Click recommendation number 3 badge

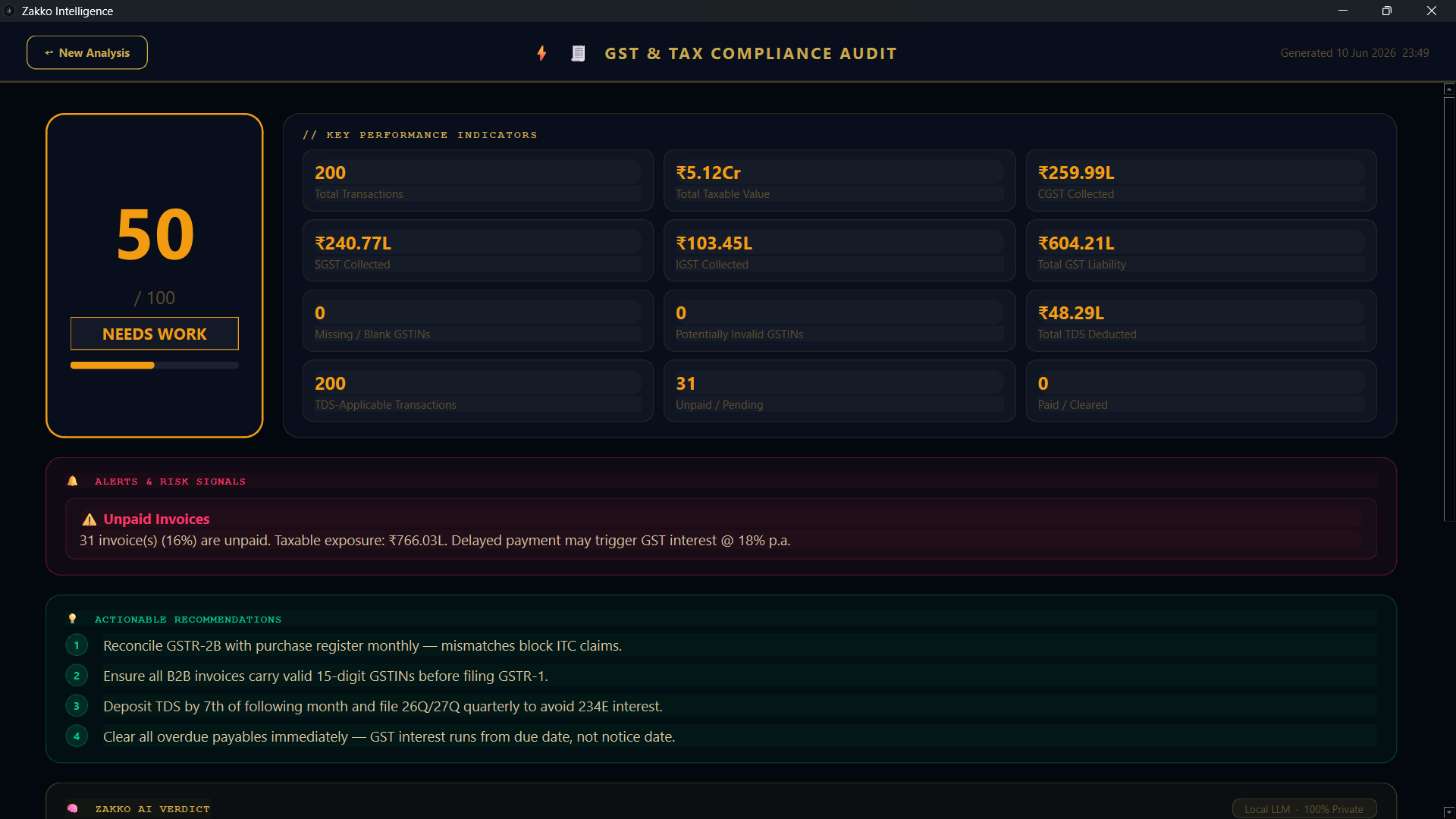[77, 706]
